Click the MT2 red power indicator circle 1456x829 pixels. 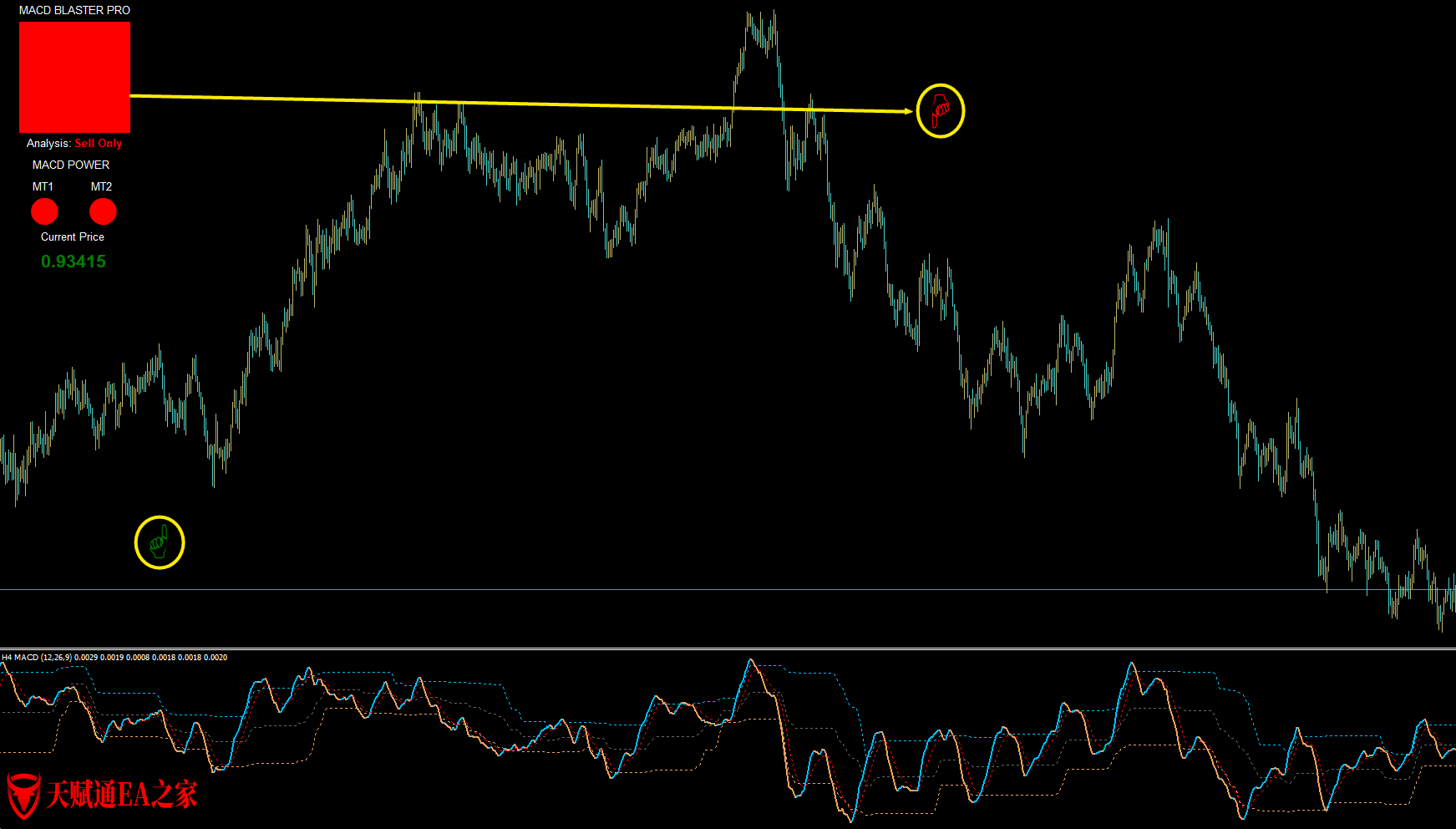(103, 211)
